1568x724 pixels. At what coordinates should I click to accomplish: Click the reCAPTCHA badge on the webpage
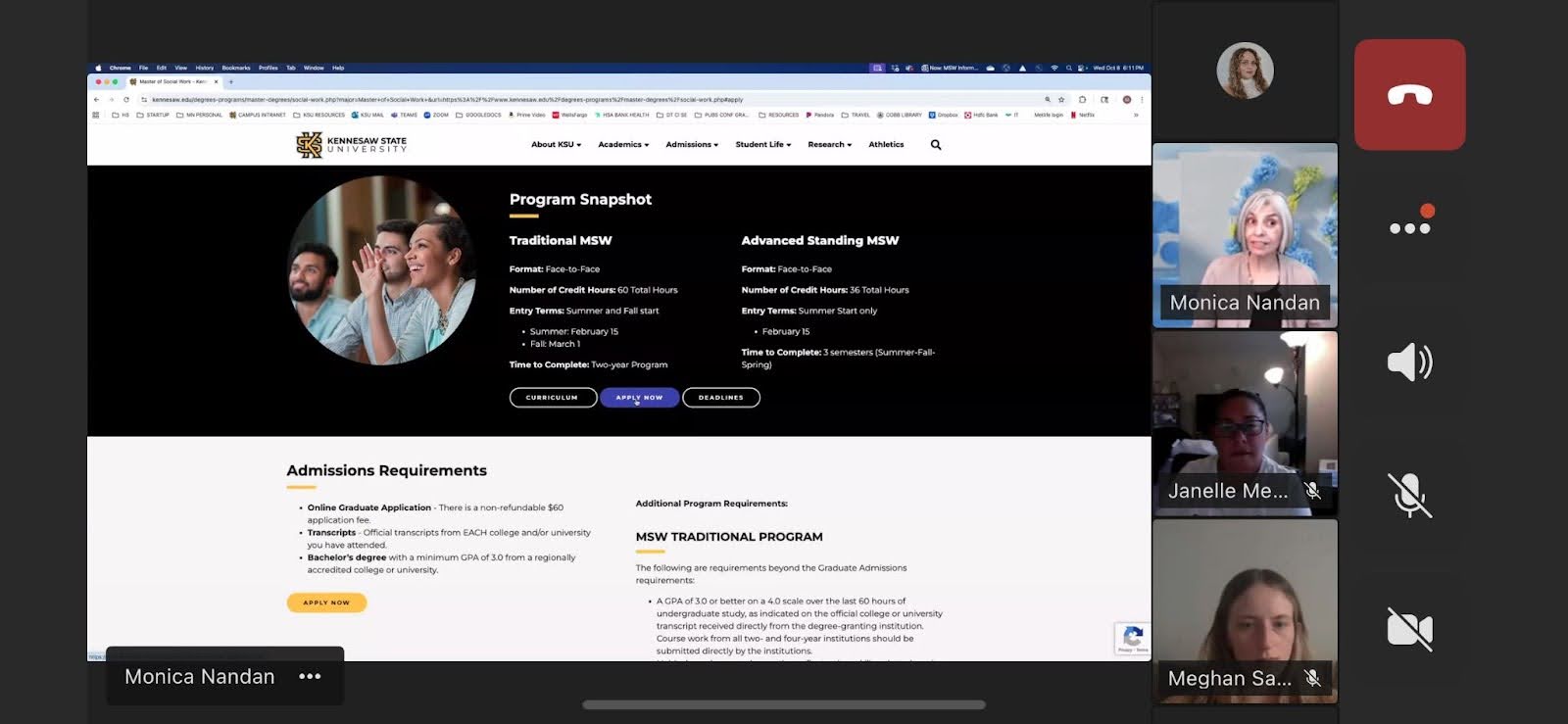tap(1132, 638)
